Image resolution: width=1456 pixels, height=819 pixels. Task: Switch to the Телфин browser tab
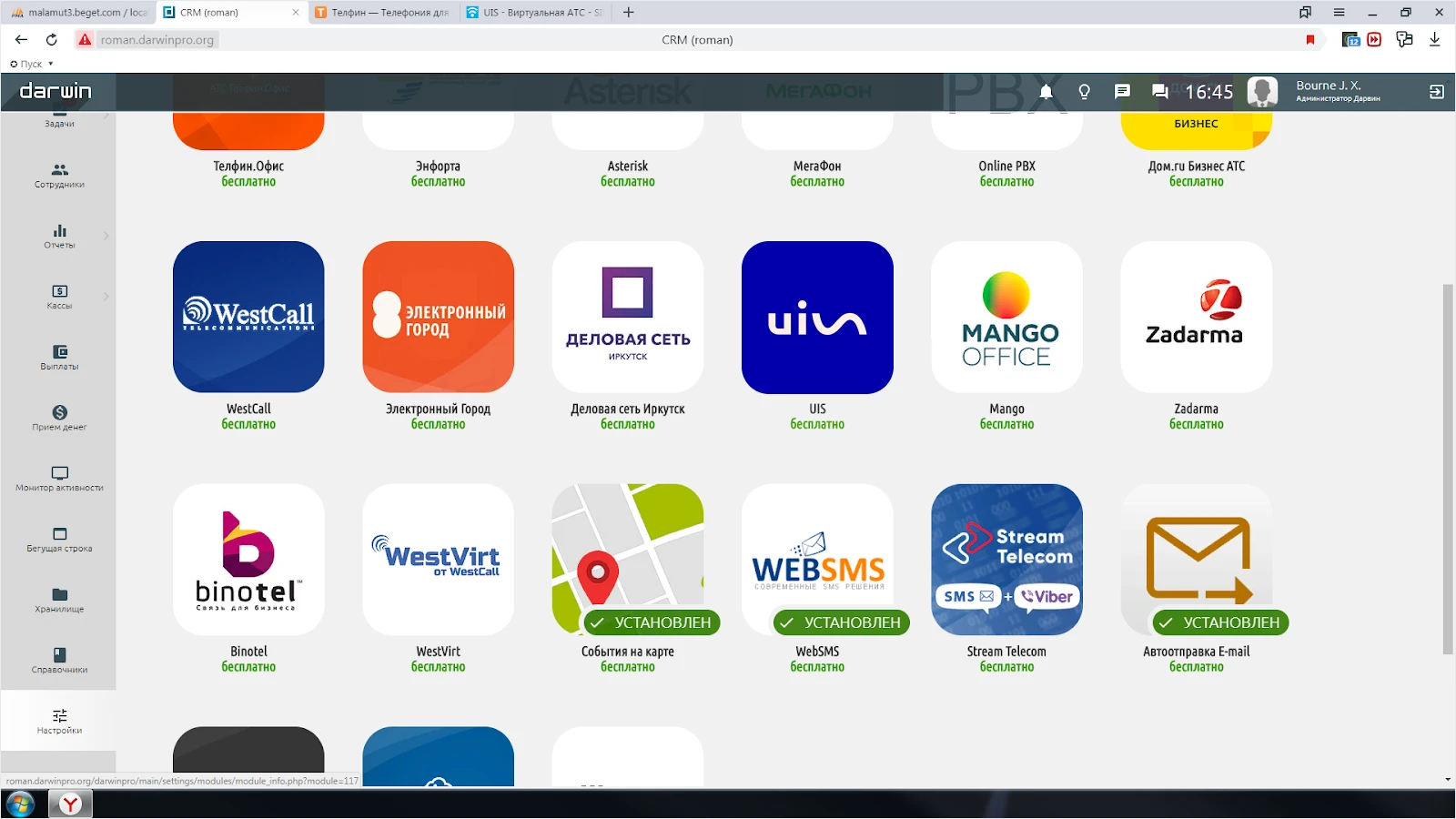click(383, 13)
